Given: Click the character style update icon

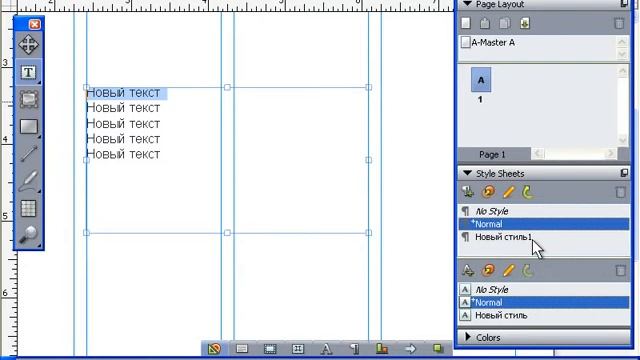Looking at the screenshot, I should pyautogui.click(x=527, y=270).
